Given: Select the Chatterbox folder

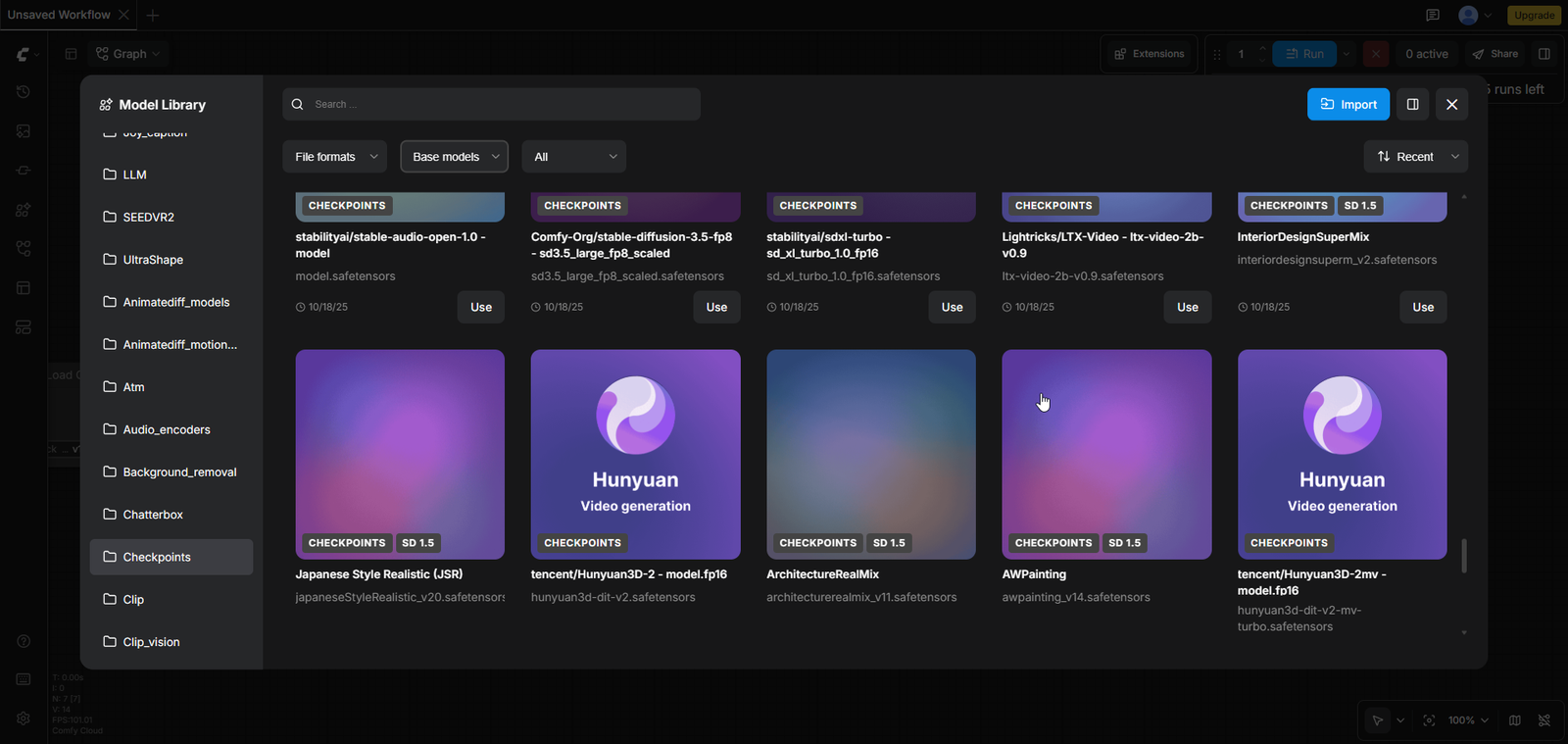Looking at the screenshot, I should pyautogui.click(x=171, y=515).
